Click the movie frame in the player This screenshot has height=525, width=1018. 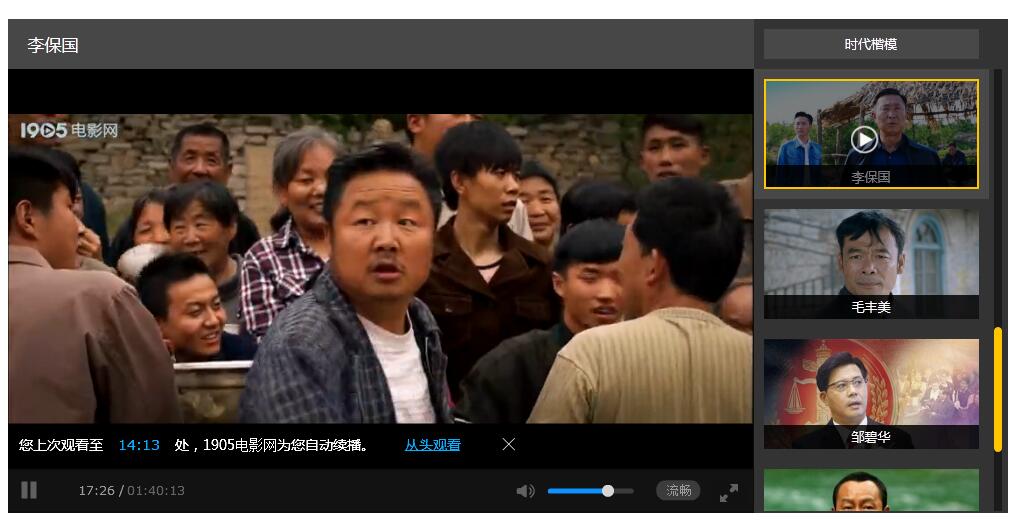pyautogui.click(x=380, y=269)
